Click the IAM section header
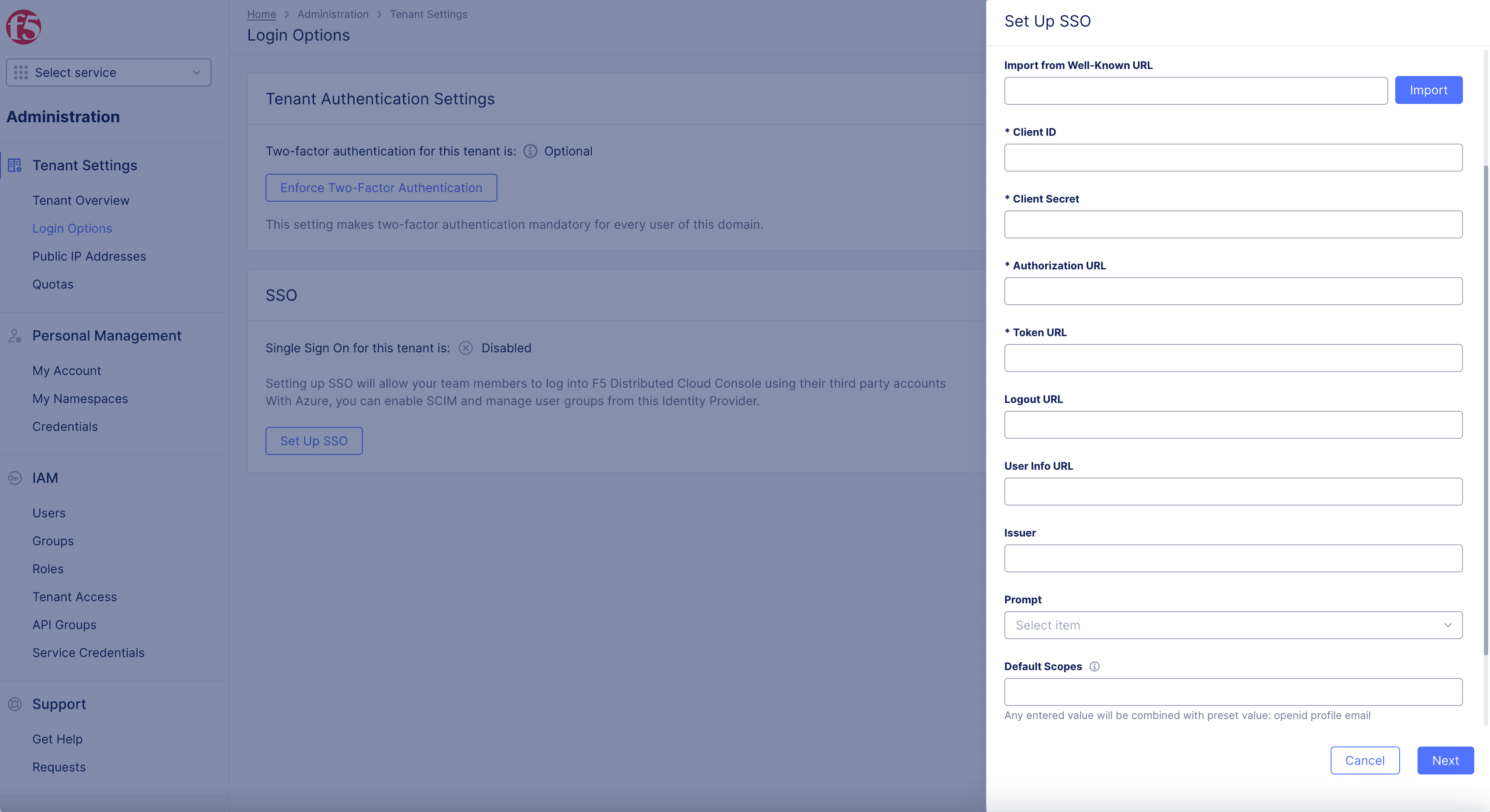 45,478
